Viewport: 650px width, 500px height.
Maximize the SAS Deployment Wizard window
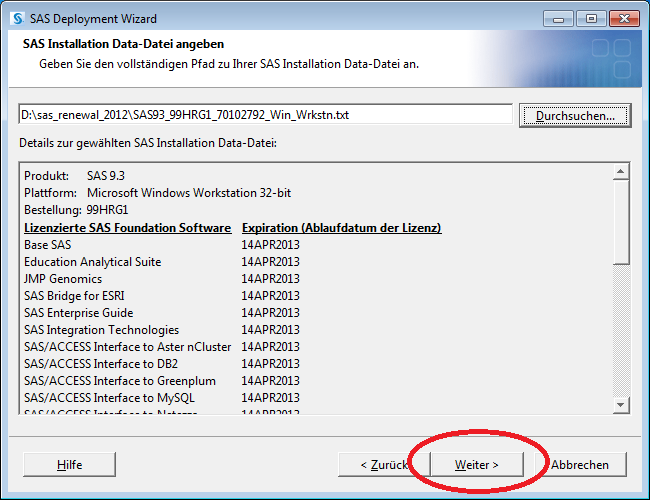[592, 19]
